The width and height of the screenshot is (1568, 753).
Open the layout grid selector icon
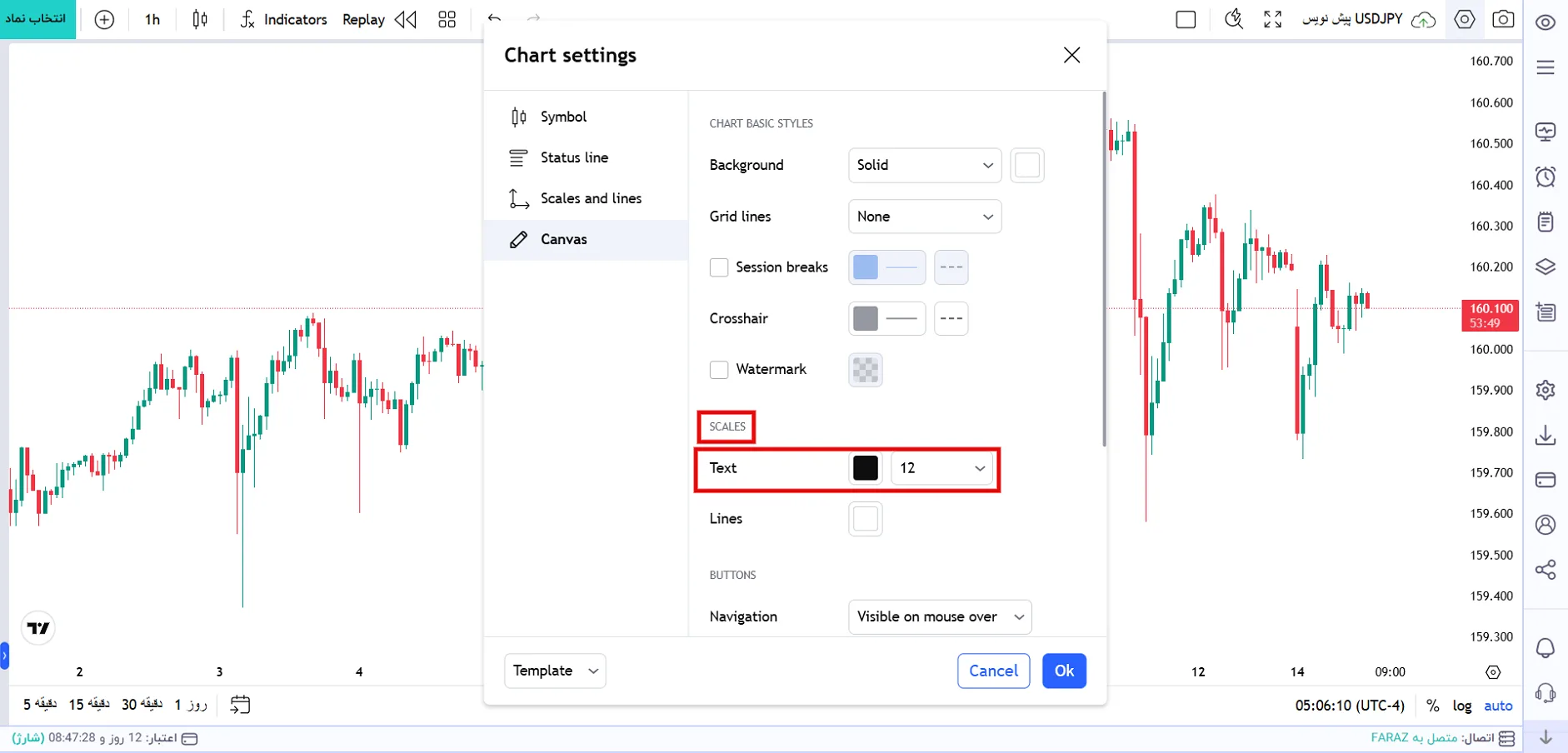pyautogui.click(x=447, y=19)
